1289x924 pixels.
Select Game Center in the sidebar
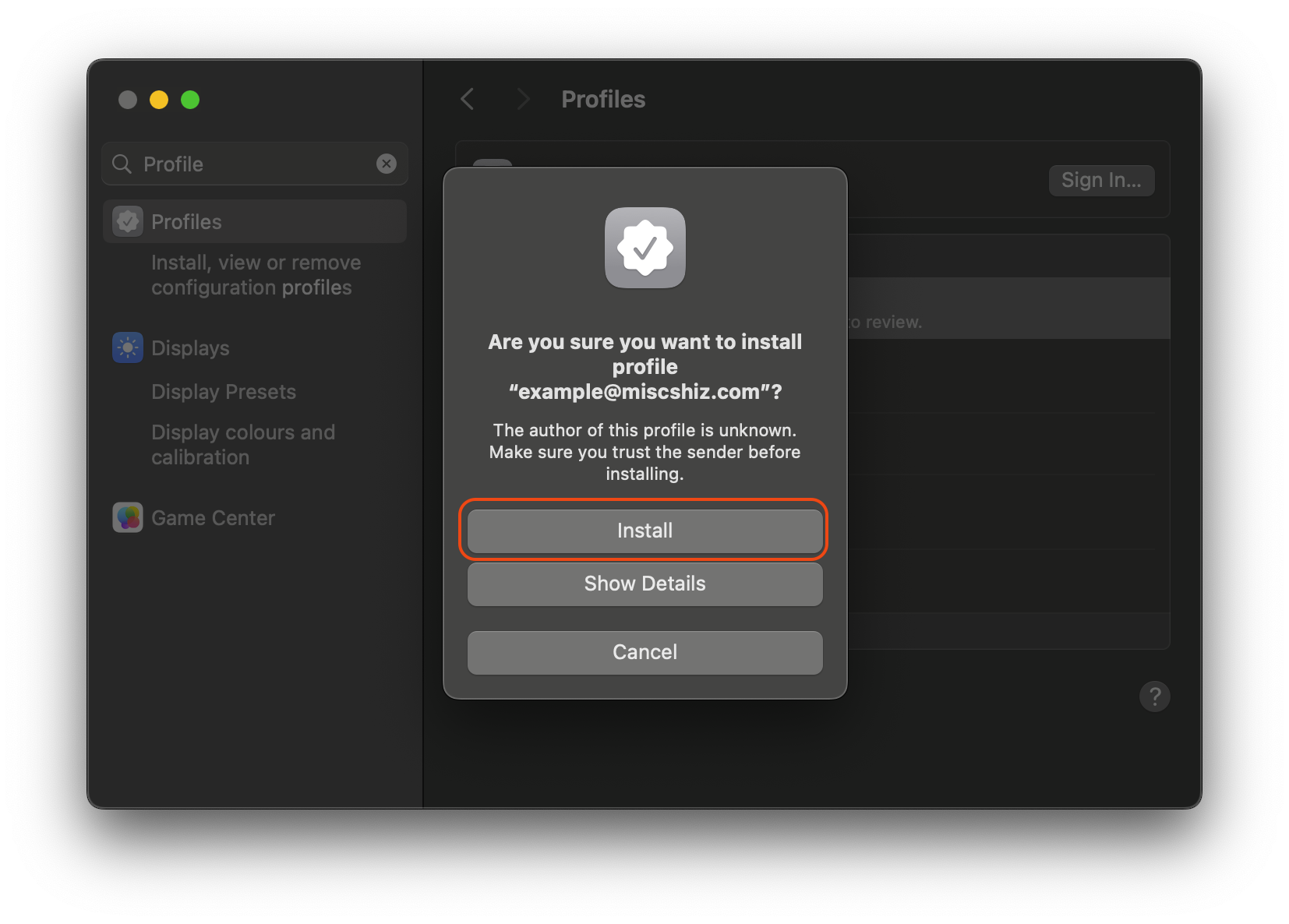click(255, 517)
